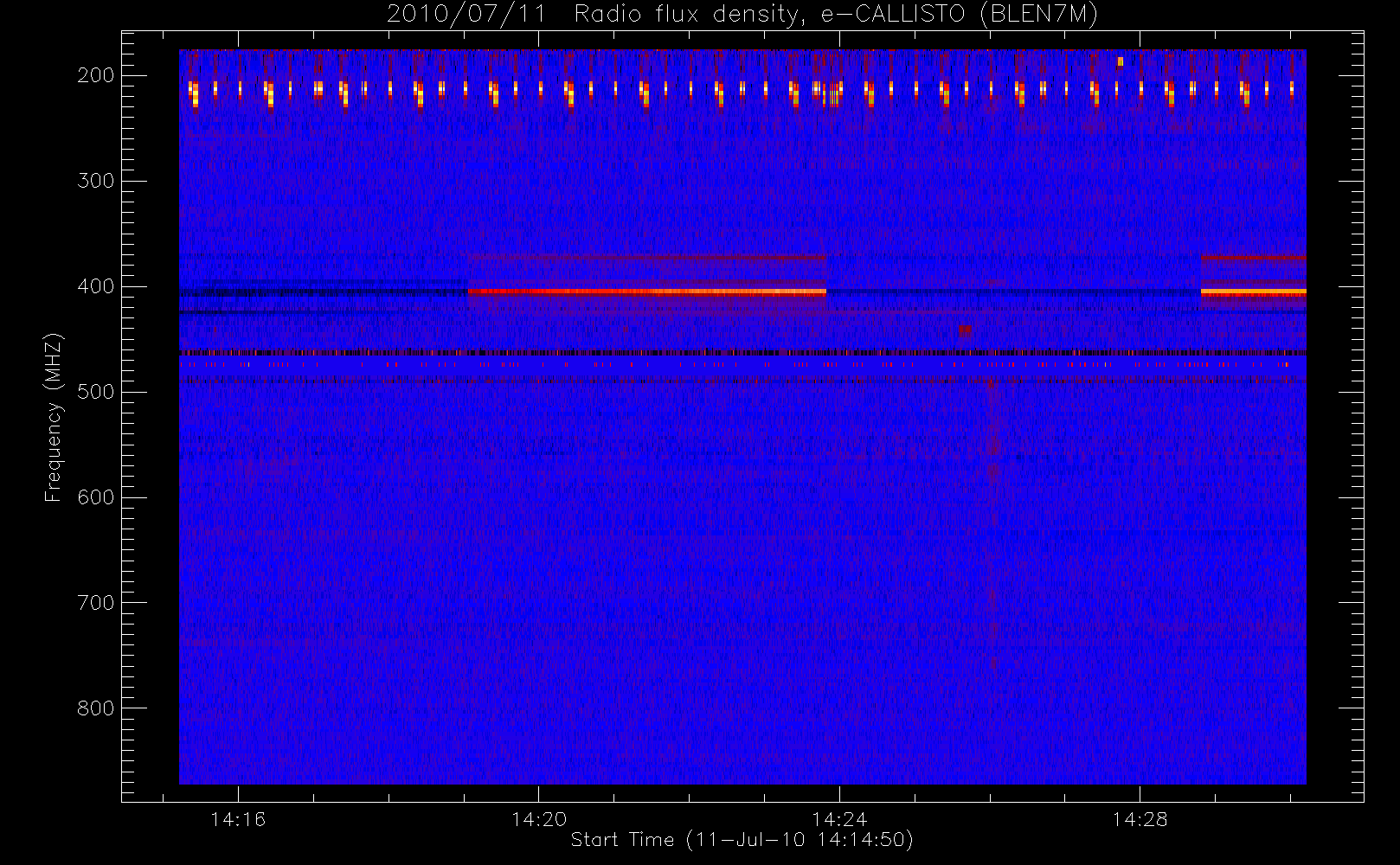Click the 200 frequency tick label
1400x865 pixels.
(x=95, y=75)
